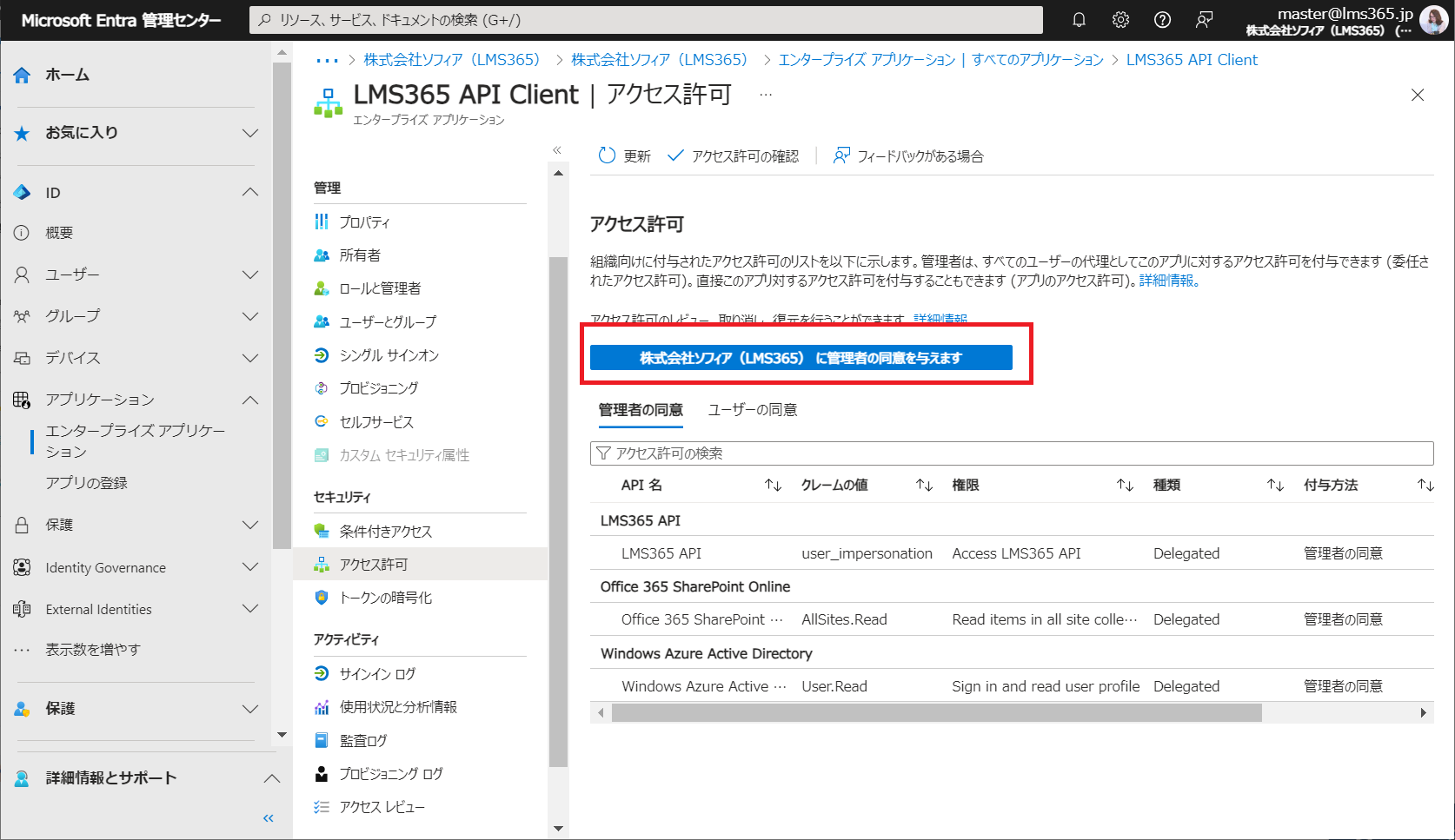Open アプリの登録 in sidebar

click(86, 483)
